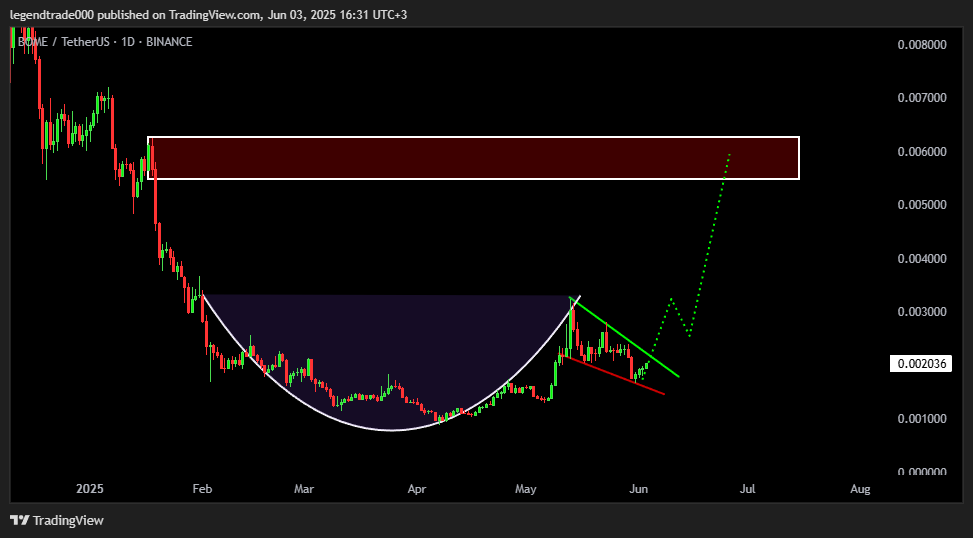
Task: Click the 0.004000 price axis label
Action: [922, 259]
